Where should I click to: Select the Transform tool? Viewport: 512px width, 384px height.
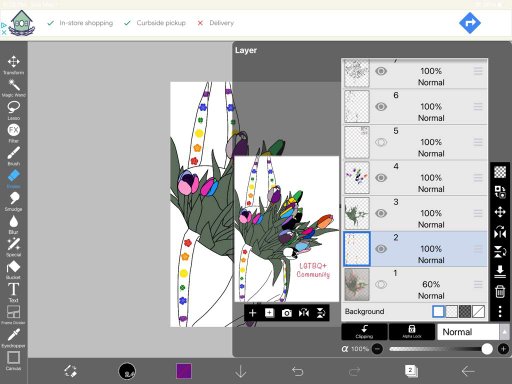pos(13,65)
